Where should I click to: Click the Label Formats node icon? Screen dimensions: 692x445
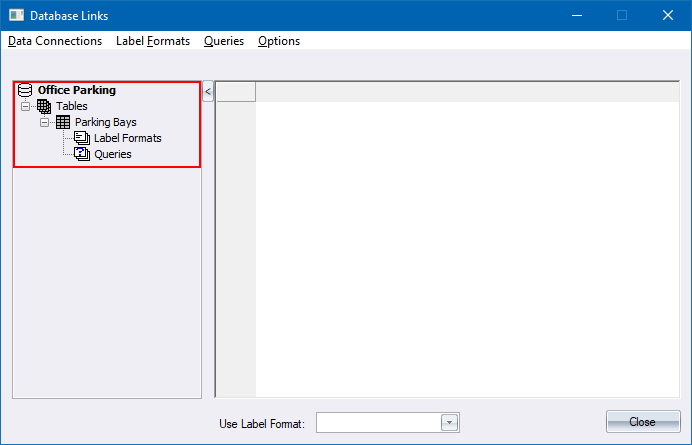point(82,138)
